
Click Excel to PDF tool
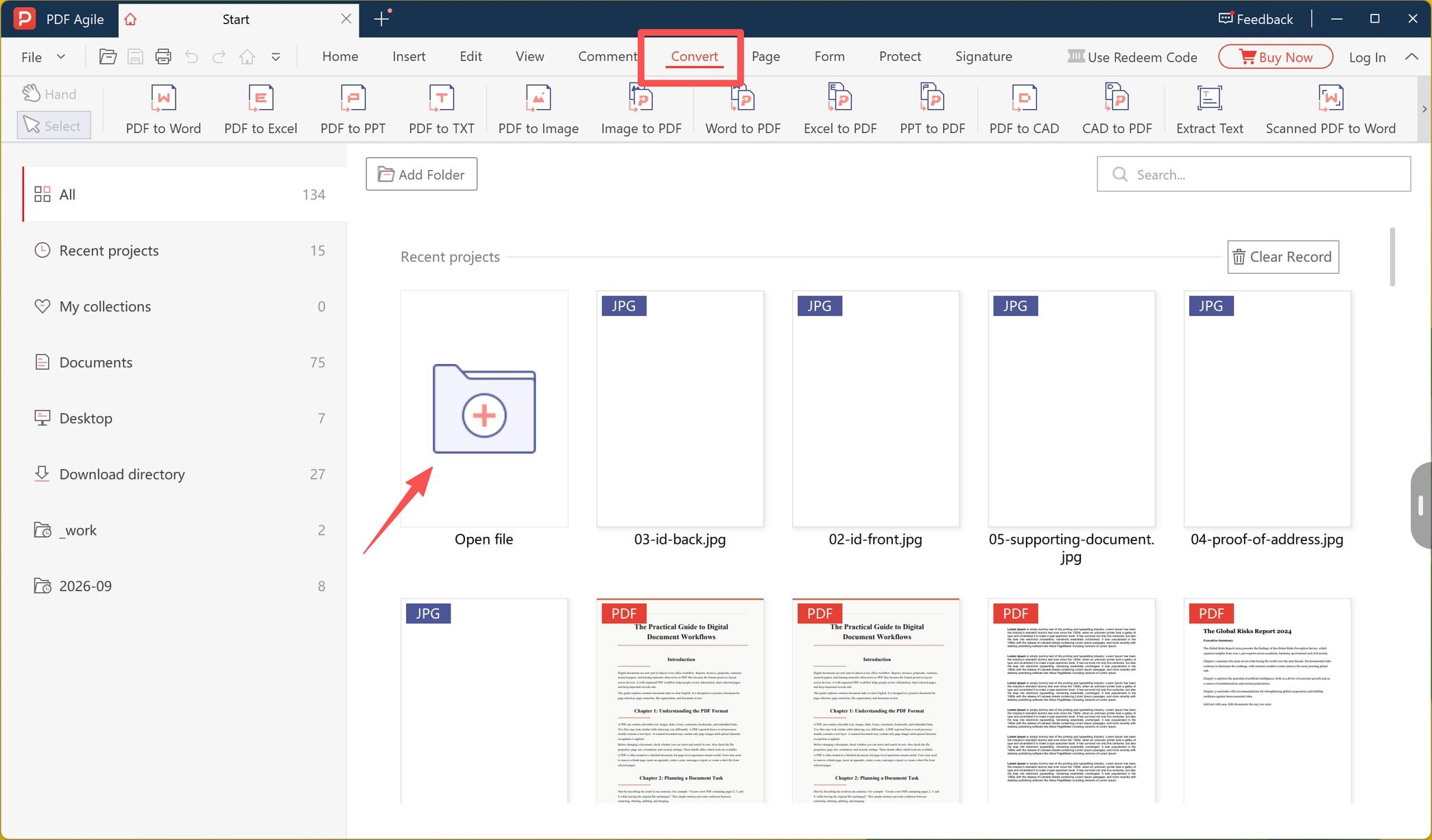(840, 110)
